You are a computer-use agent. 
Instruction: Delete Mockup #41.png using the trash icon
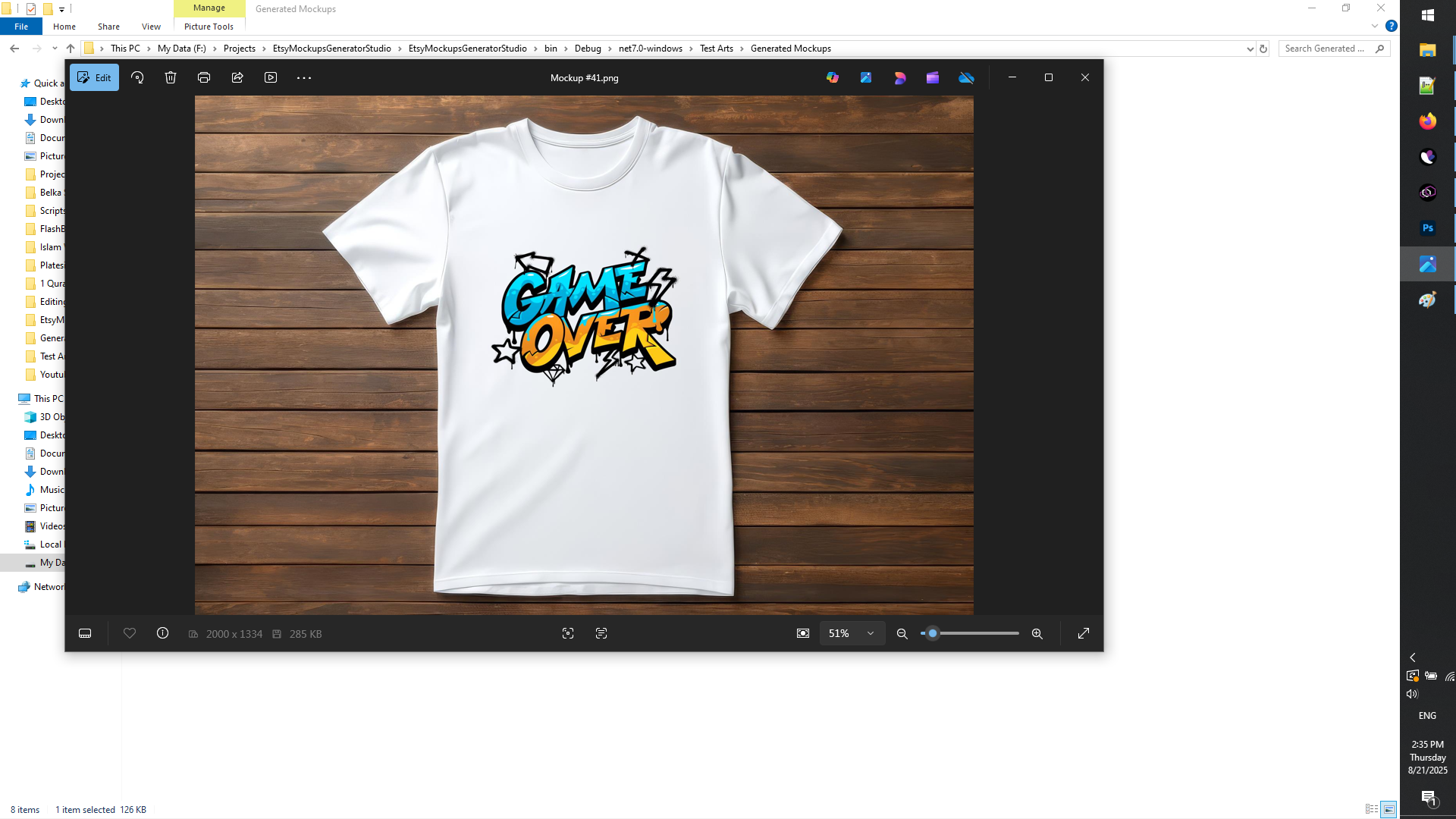[170, 77]
